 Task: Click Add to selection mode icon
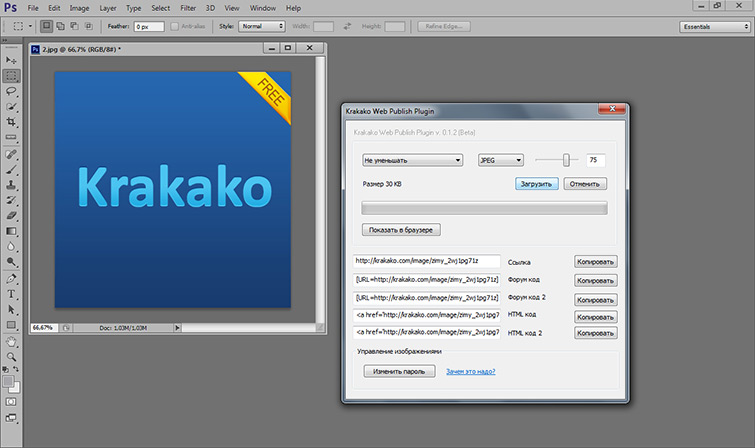pyautogui.click(x=60, y=26)
